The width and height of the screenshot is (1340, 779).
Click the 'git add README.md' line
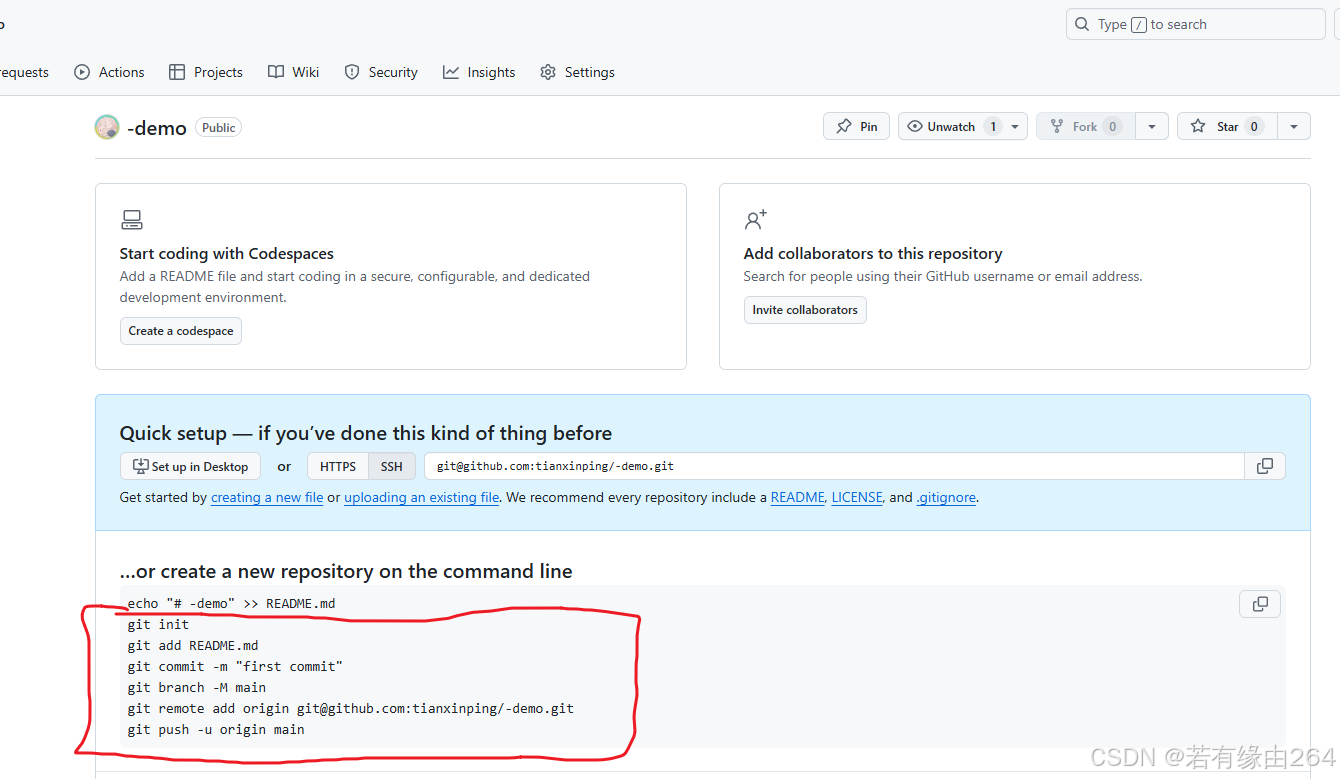pos(193,645)
